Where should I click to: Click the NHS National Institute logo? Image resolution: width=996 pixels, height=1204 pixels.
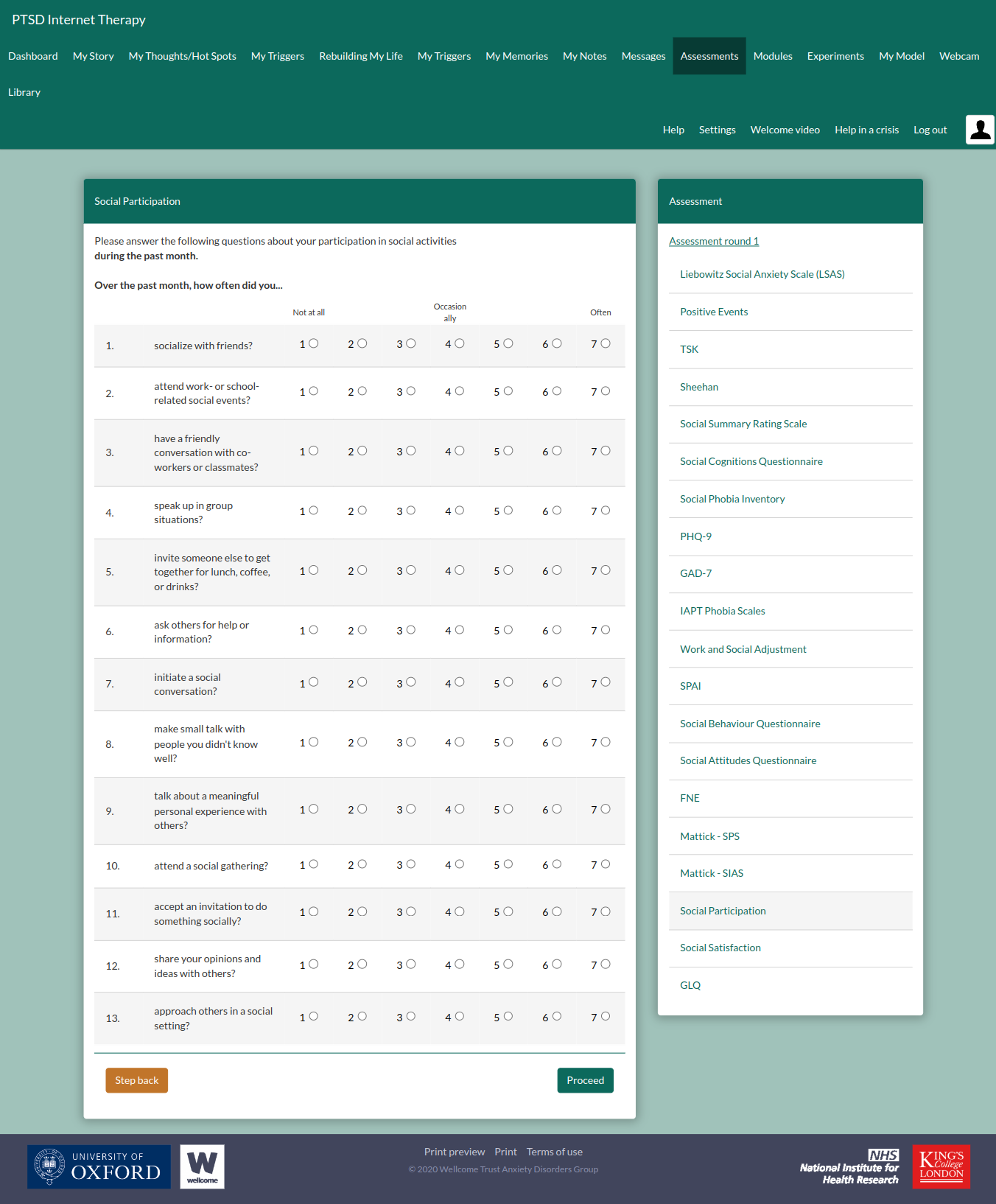[849, 1166]
